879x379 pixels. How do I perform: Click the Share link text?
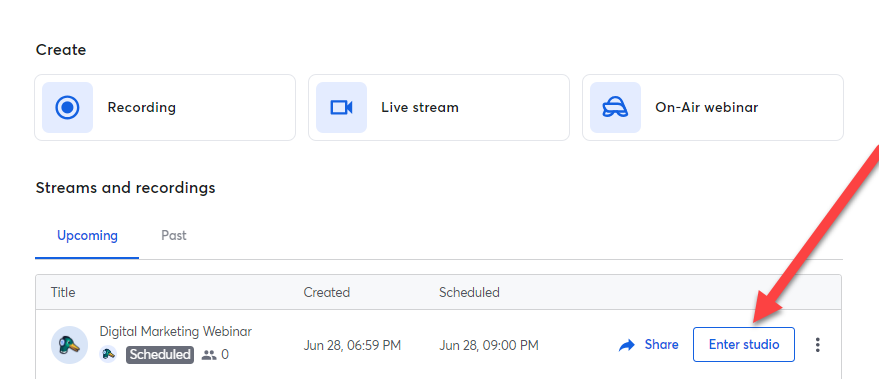point(661,344)
